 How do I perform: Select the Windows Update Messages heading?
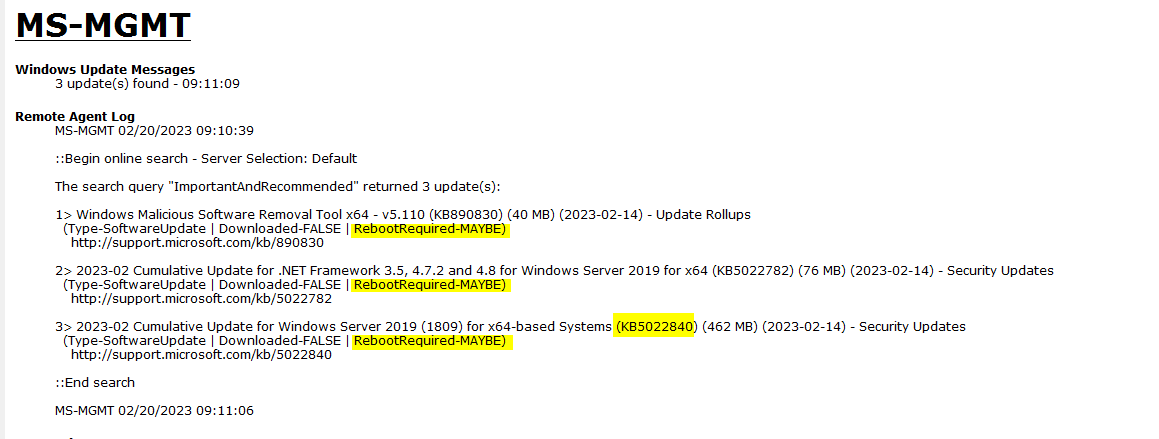coord(105,70)
